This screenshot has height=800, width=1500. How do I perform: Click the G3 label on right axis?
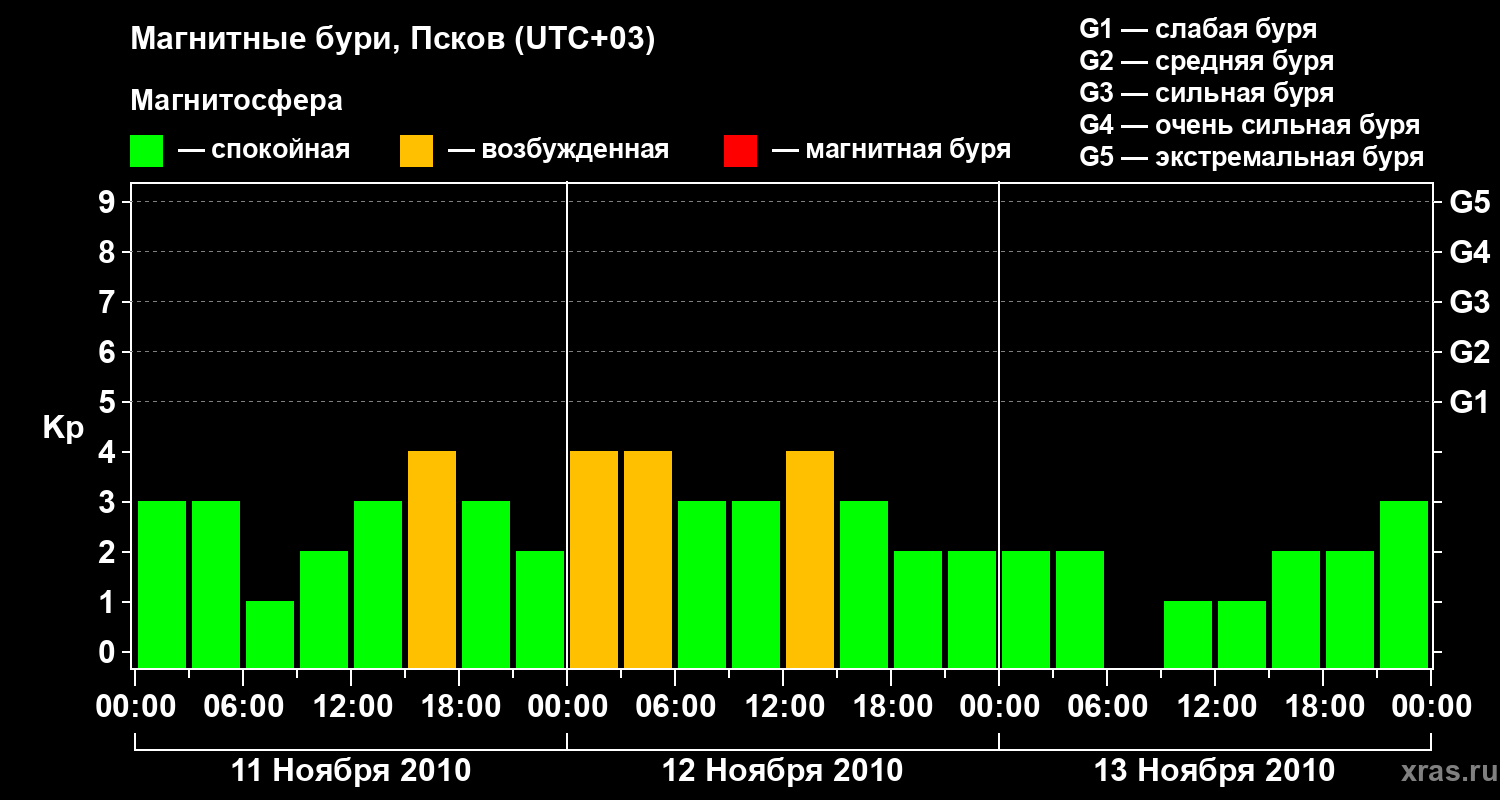coord(1470,302)
